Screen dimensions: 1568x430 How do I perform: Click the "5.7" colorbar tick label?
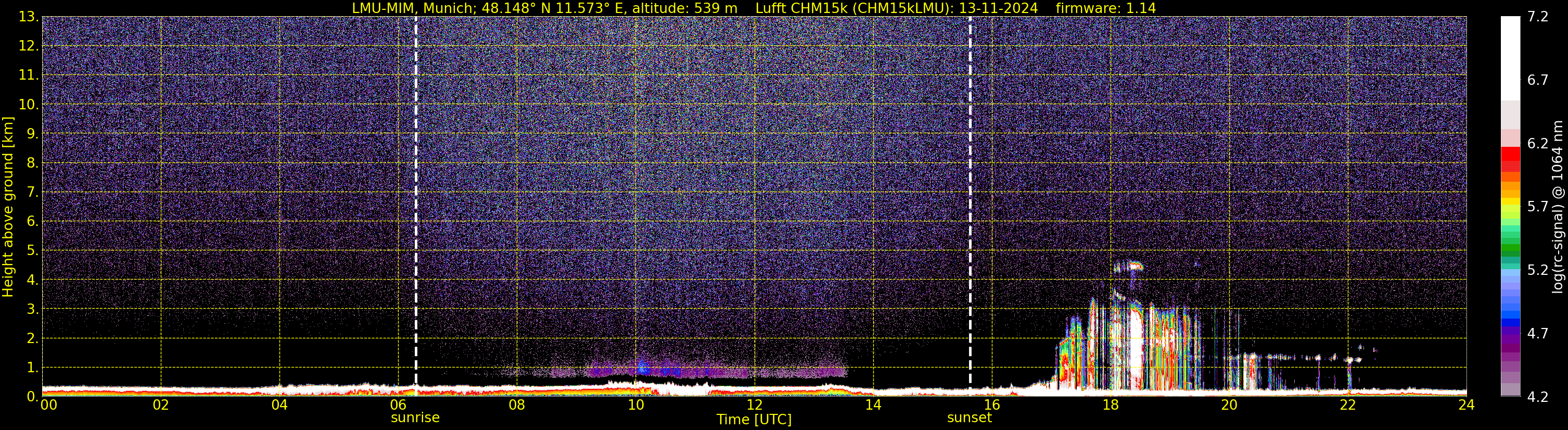tap(1538, 207)
